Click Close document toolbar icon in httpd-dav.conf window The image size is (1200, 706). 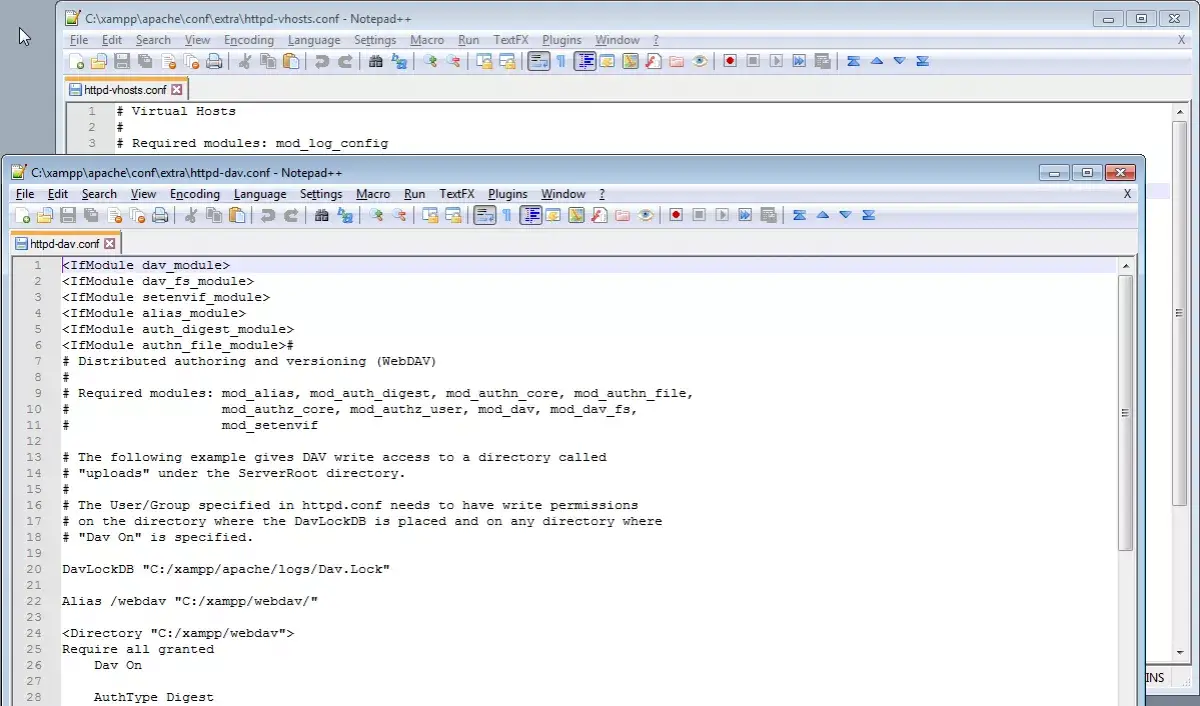click(x=115, y=215)
